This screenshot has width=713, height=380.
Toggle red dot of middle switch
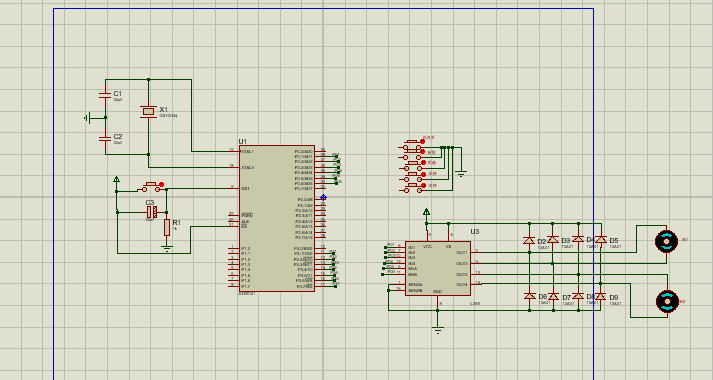[x=423, y=163]
